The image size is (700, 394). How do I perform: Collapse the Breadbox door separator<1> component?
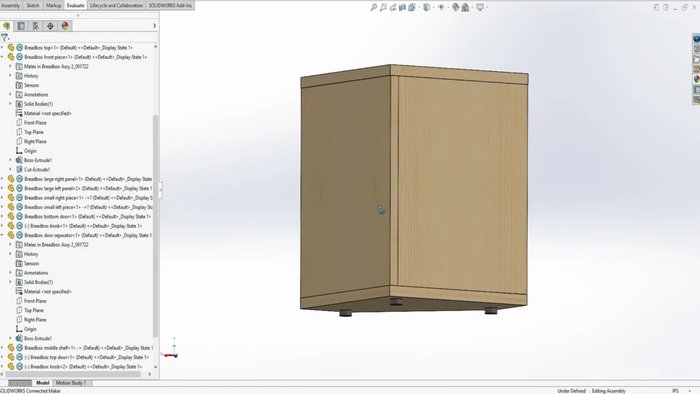click(2, 235)
